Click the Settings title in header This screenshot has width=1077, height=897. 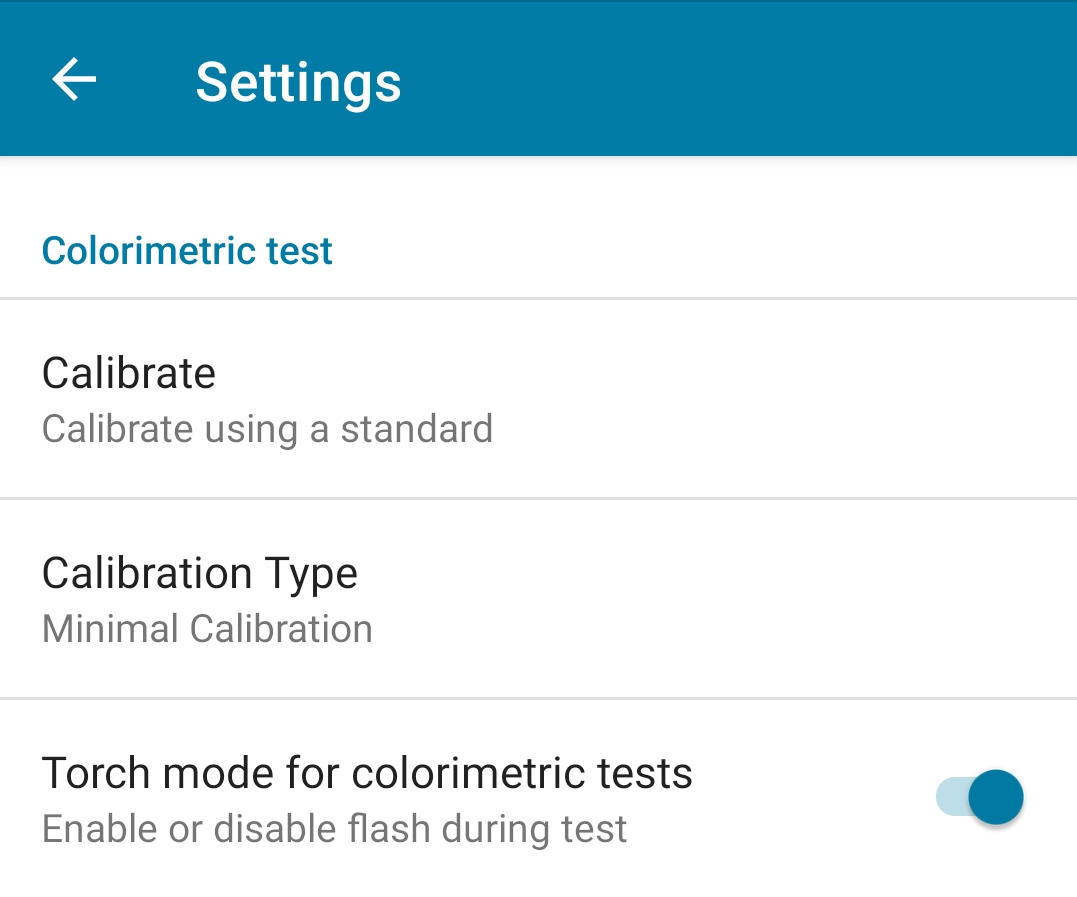[298, 83]
